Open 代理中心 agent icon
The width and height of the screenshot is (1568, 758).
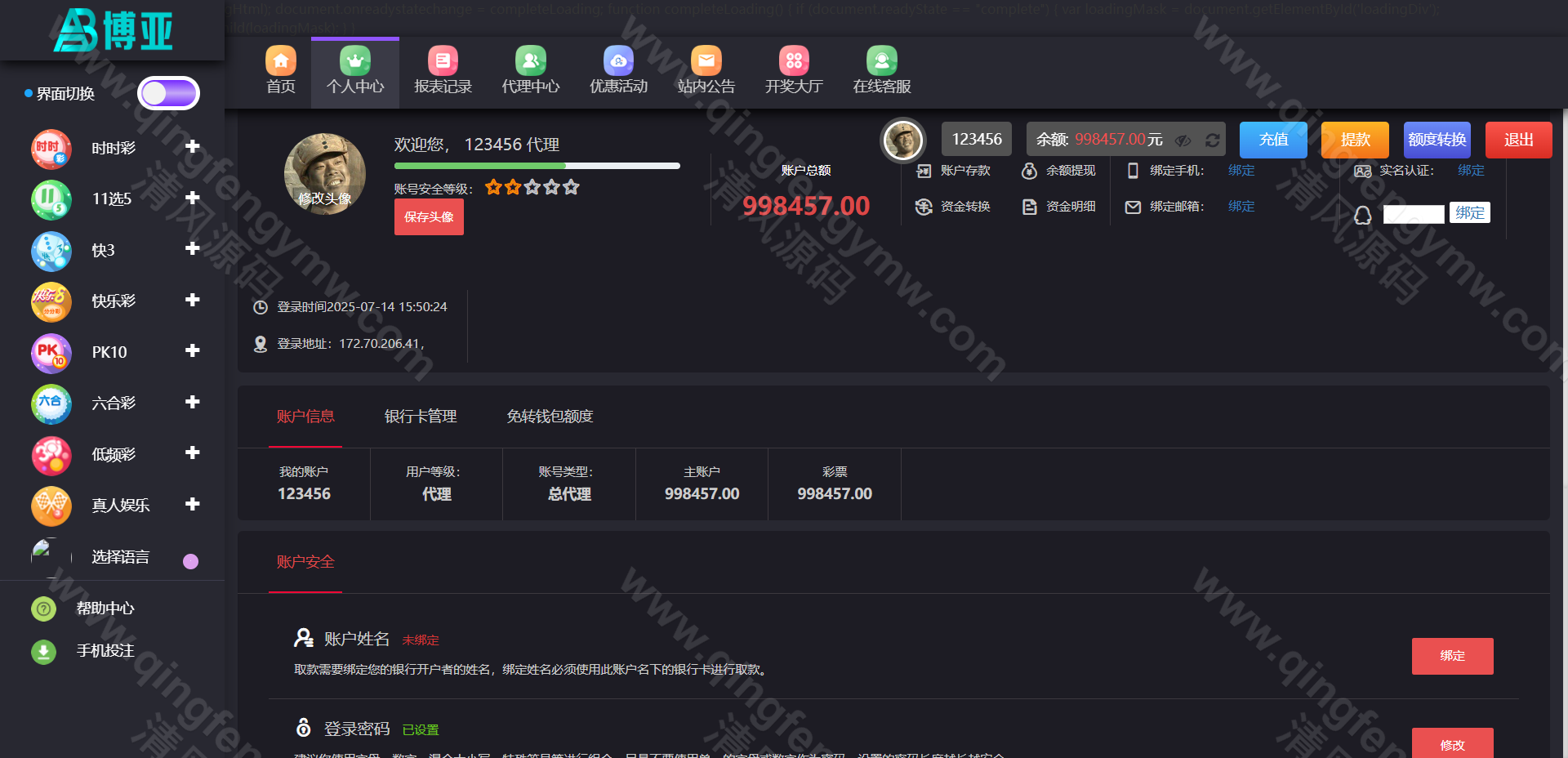[x=531, y=60]
